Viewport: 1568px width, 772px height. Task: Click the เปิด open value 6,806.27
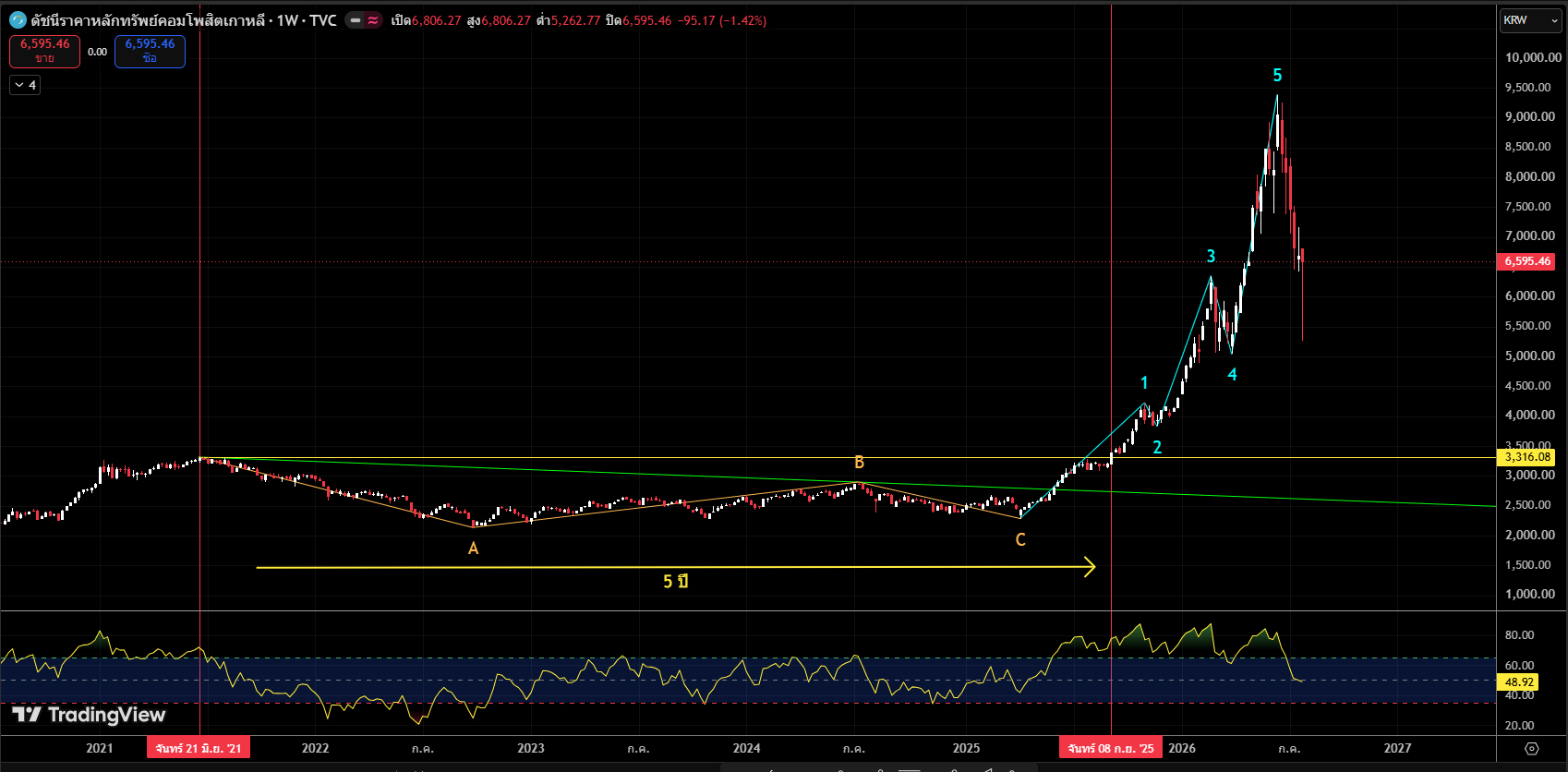point(436,20)
